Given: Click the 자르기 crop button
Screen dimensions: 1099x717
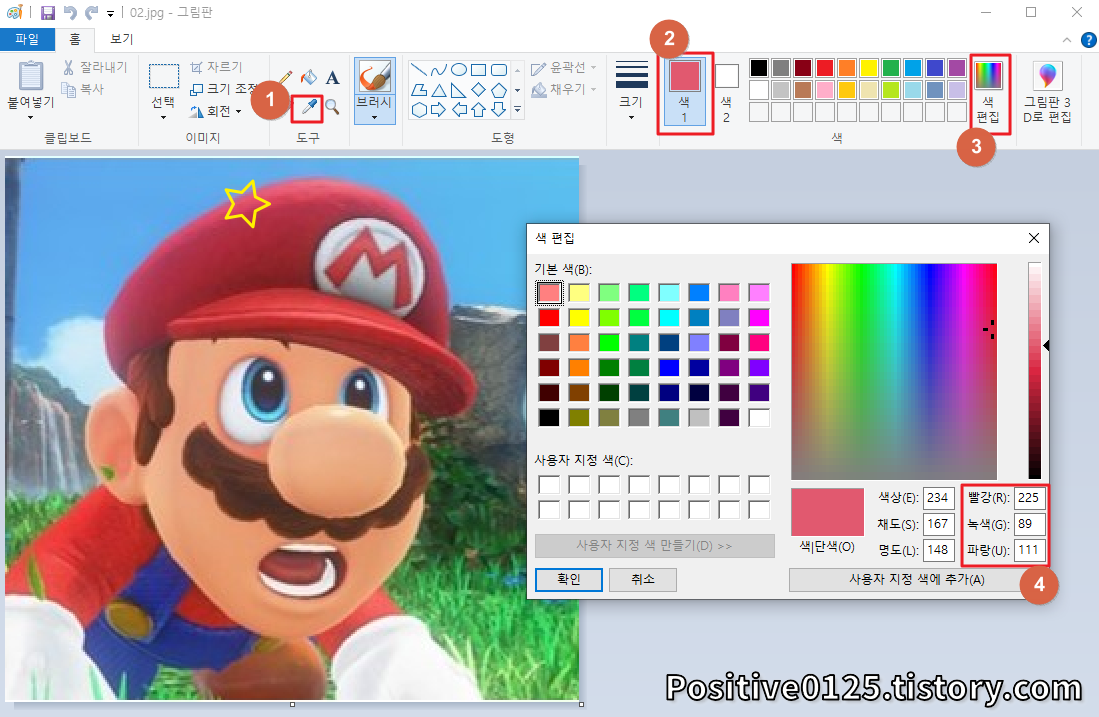Looking at the screenshot, I should tap(217, 67).
